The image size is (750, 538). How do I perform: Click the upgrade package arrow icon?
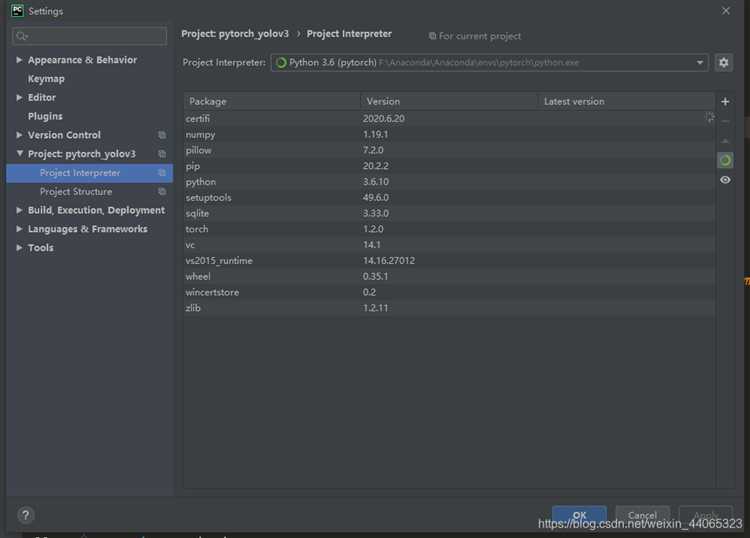tap(725, 141)
